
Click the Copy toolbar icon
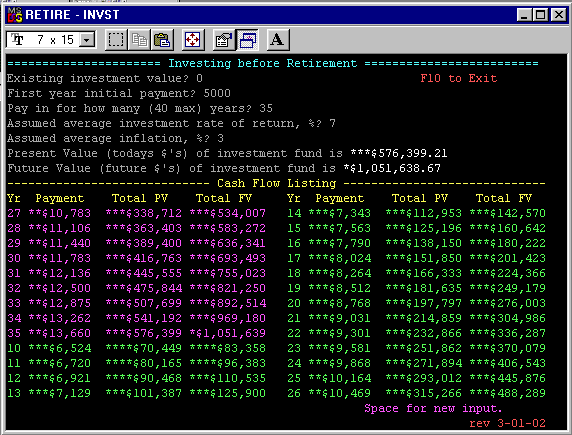(139, 40)
